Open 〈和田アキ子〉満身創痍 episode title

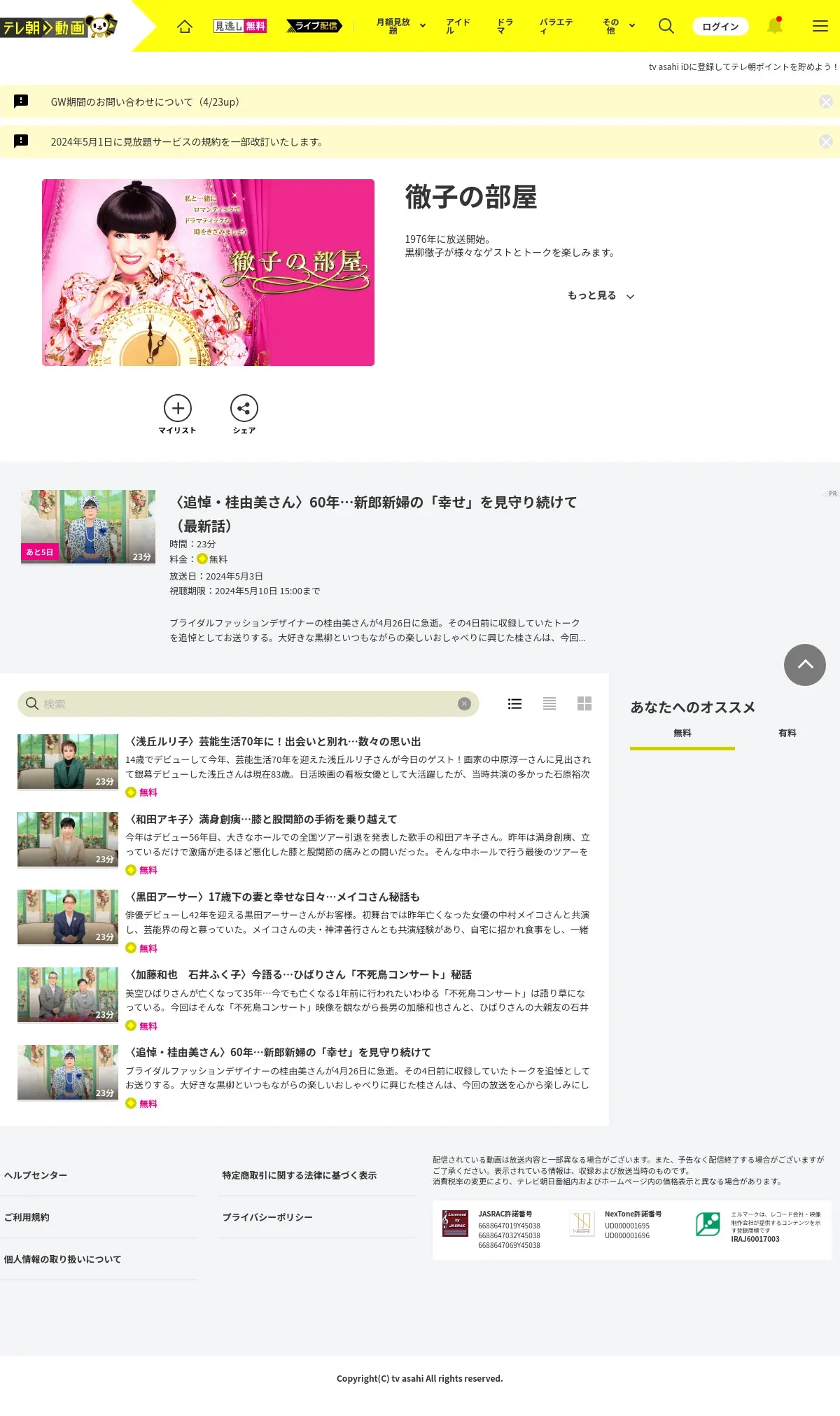point(261,819)
